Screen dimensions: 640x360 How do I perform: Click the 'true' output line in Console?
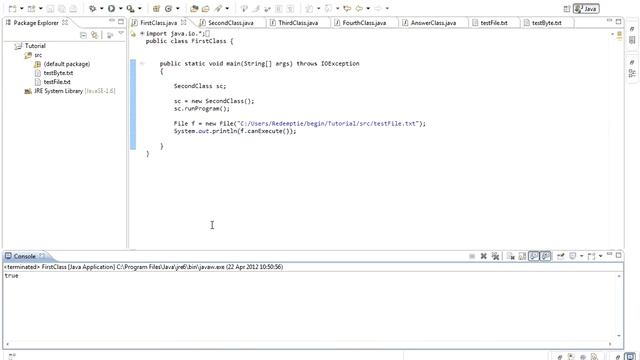click(11, 276)
